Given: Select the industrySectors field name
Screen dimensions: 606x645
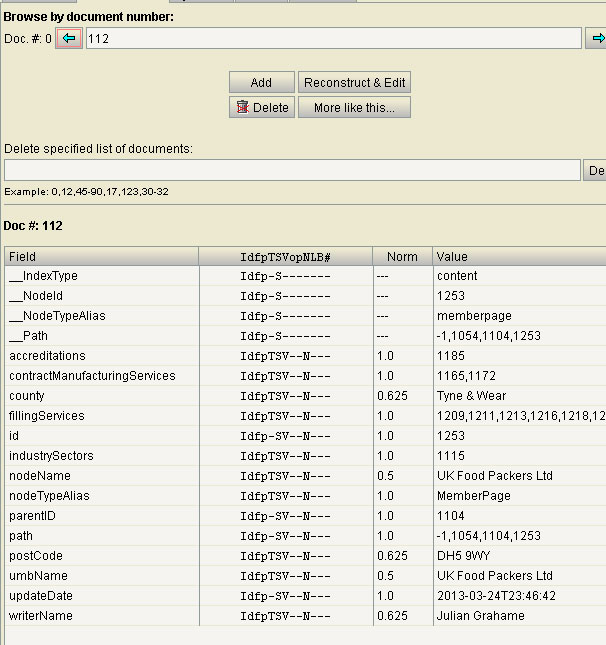Looking at the screenshot, I should pyautogui.click(x=51, y=456).
